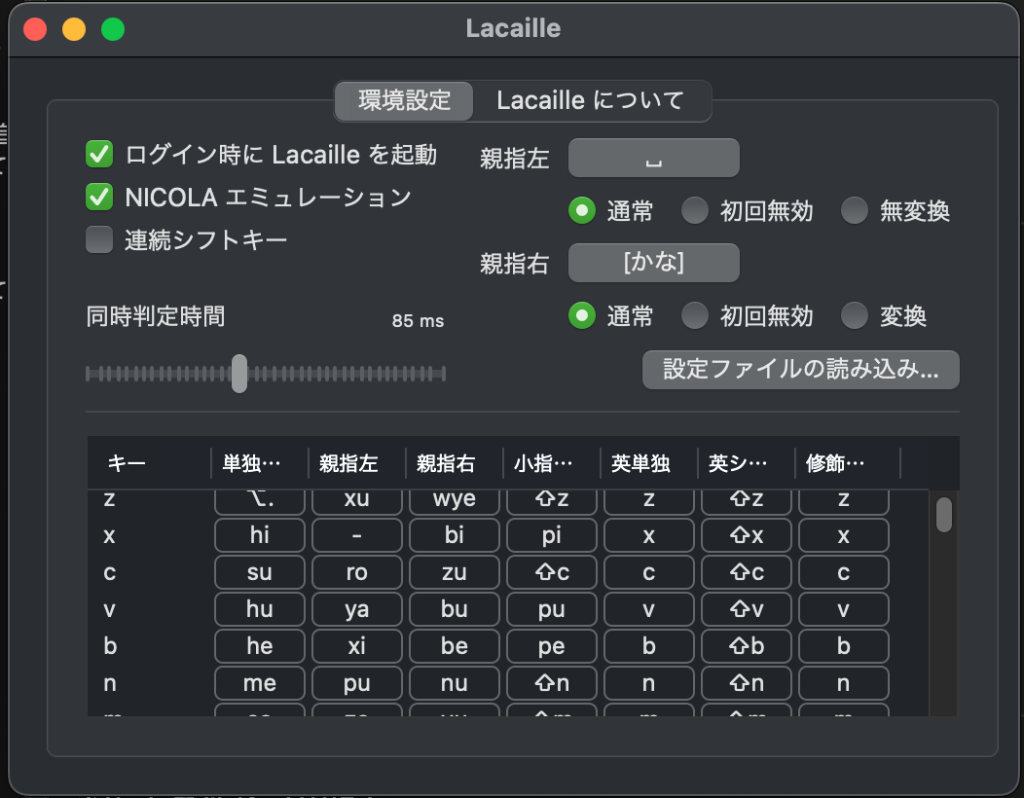Screen dimensions: 1024x798
Task: Click the 'pu' cell in row n
Action: [357, 683]
